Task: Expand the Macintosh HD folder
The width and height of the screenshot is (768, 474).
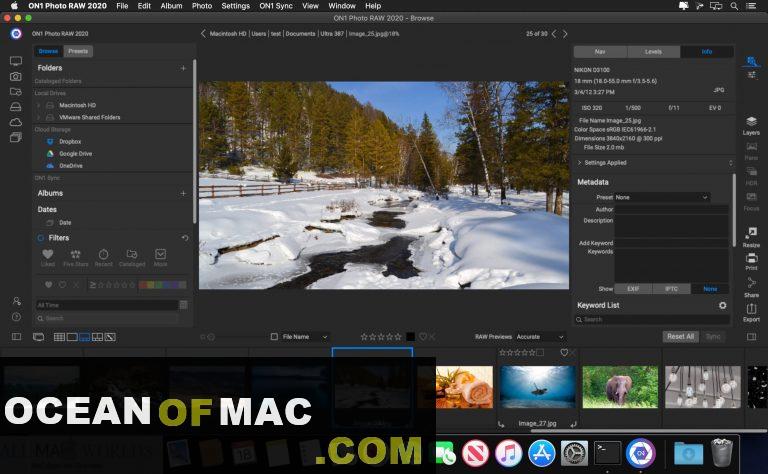Action: pos(39,105)
